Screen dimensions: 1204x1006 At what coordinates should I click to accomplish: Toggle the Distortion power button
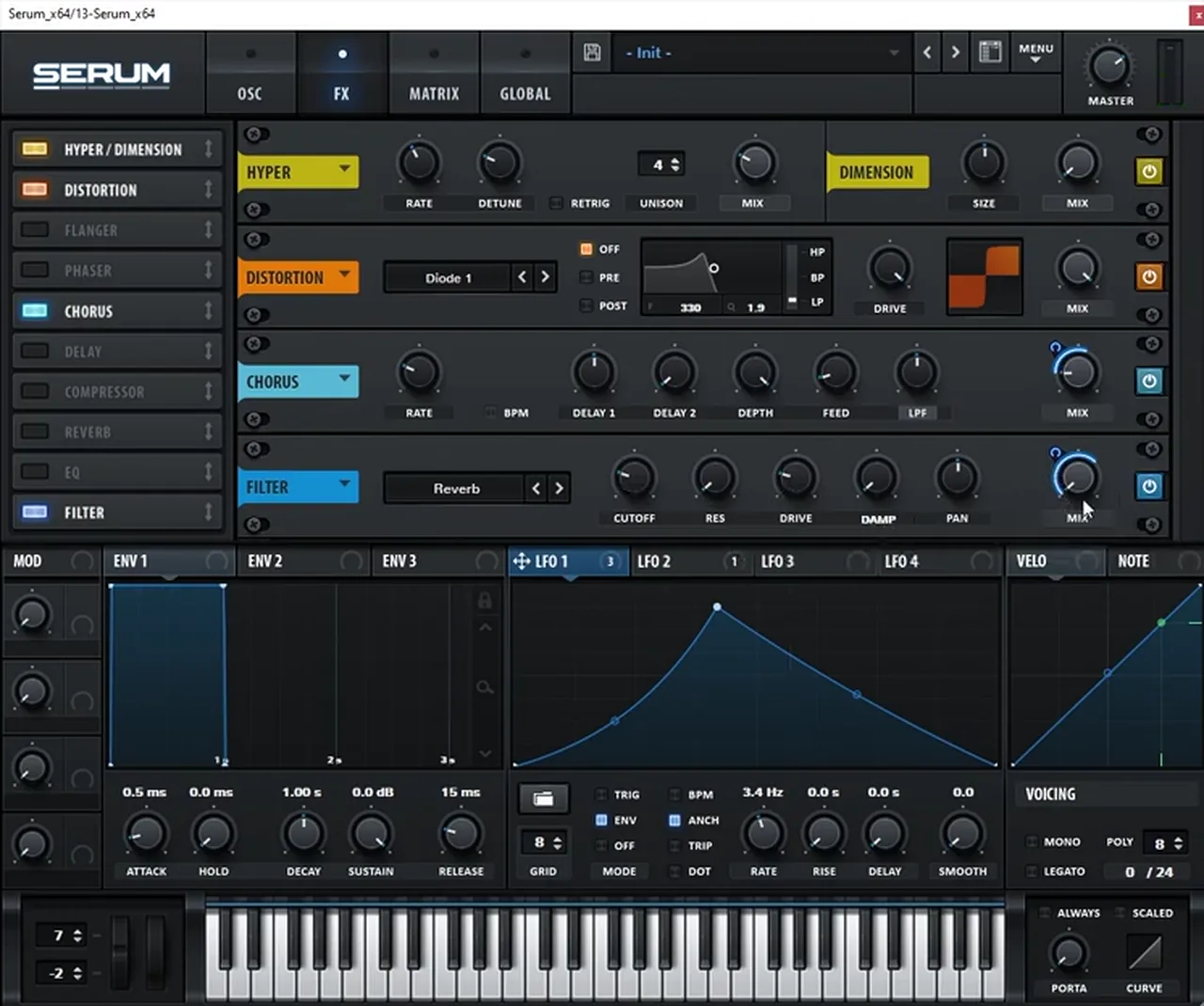click(x=1149, y=277)
